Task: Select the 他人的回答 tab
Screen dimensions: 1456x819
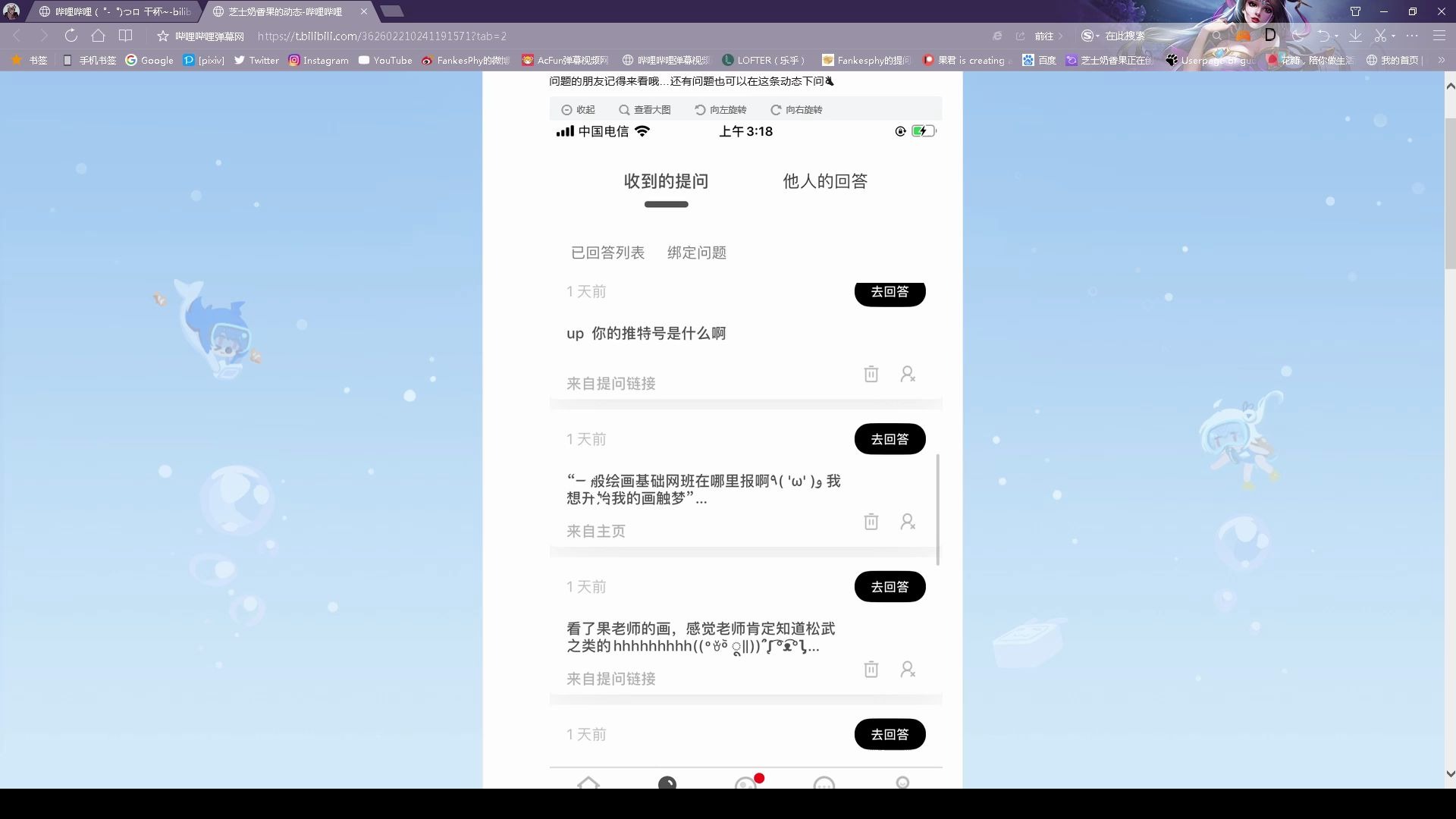Action: pos(825,181)
